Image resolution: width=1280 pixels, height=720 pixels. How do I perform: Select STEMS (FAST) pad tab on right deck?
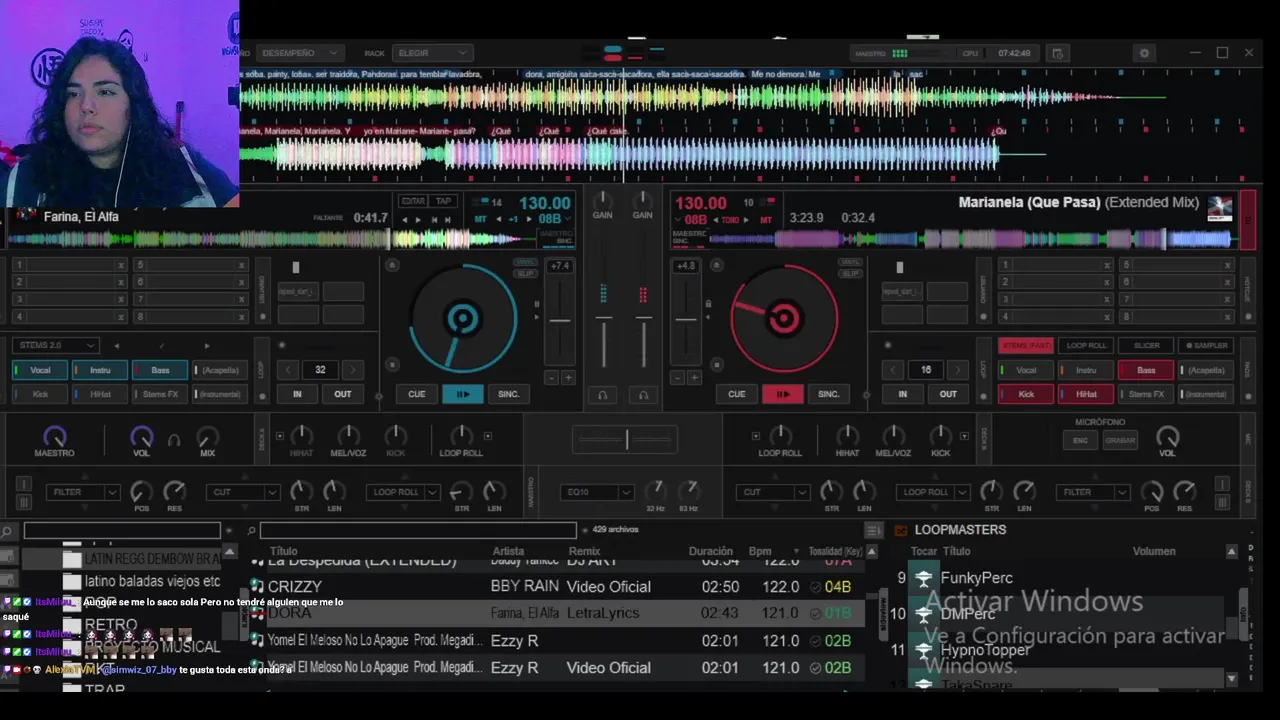coord(1026,345)
